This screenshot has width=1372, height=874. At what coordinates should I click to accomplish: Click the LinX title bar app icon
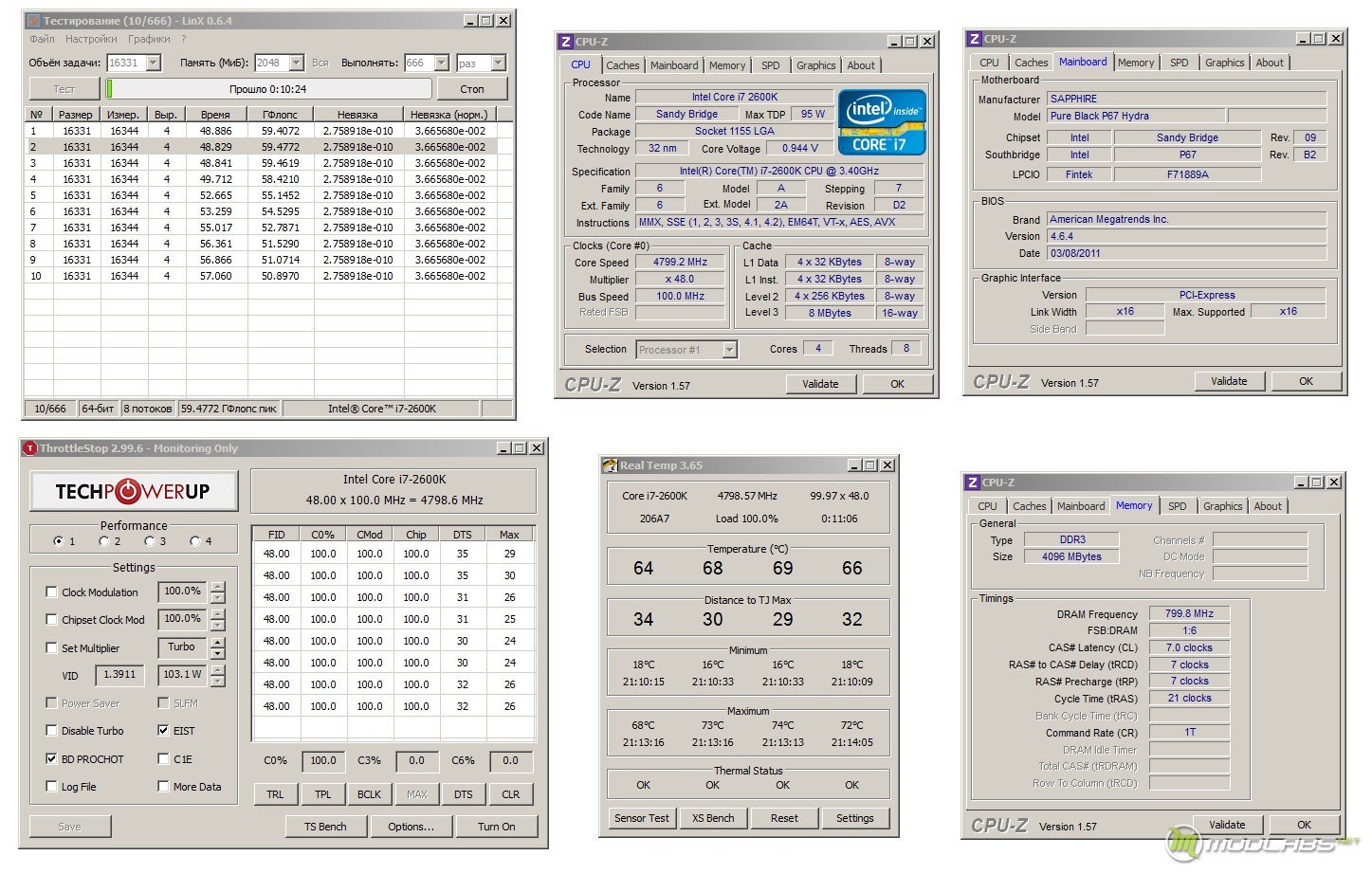click(x=34, y=20)
